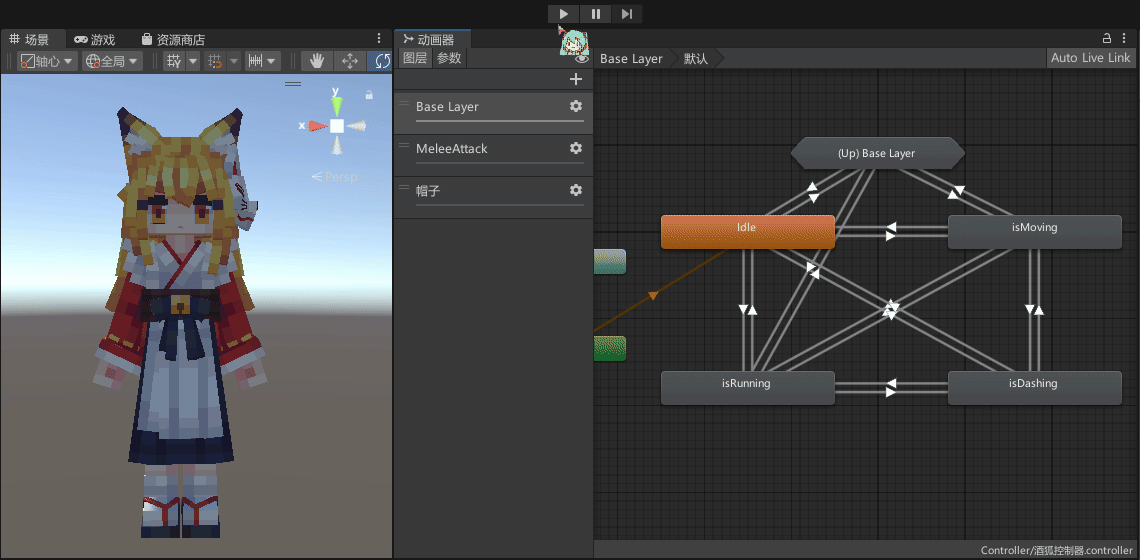This screenshot has height=560, width=1140.
Task: Click Base Layer in the breadcrumb
Action: pos(631,59)
